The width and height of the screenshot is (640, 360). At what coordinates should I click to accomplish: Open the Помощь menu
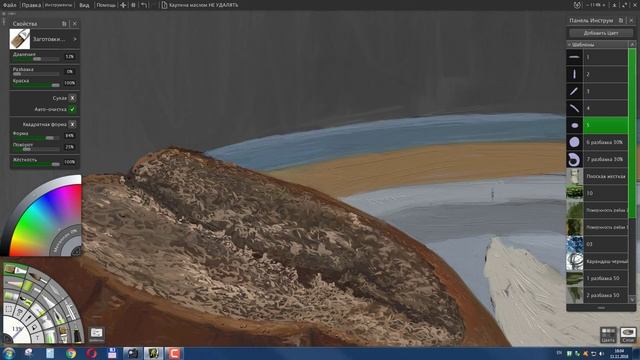pos(106,5)
